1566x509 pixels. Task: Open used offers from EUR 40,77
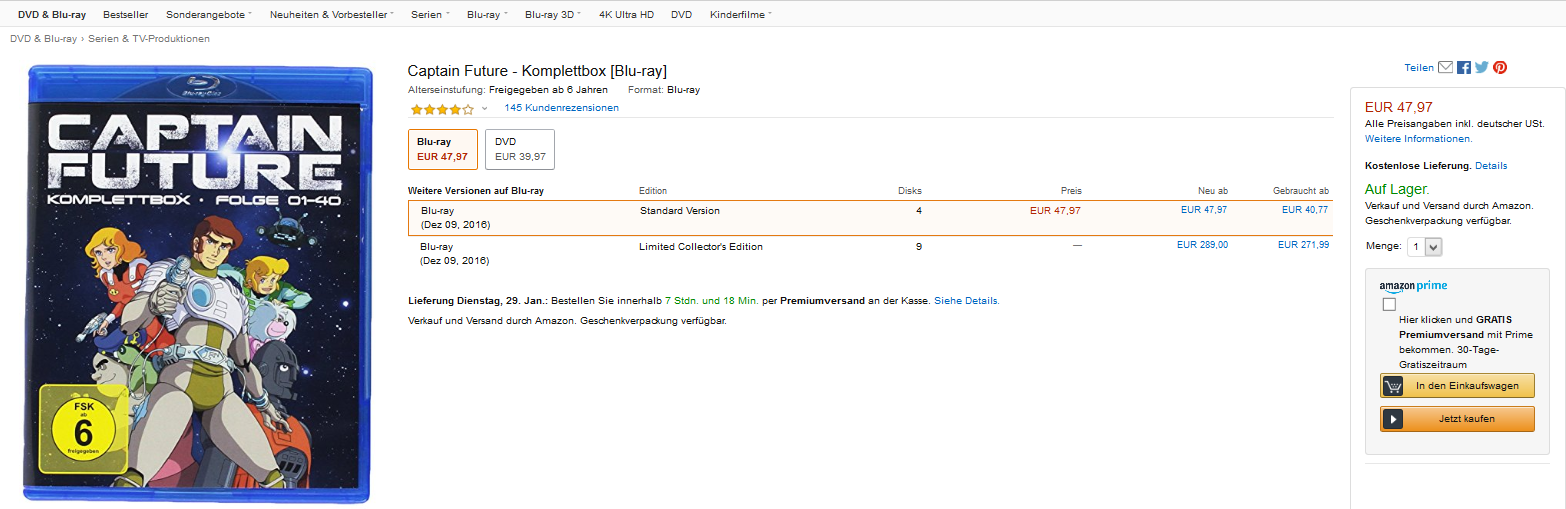[x=1305, y=210]
